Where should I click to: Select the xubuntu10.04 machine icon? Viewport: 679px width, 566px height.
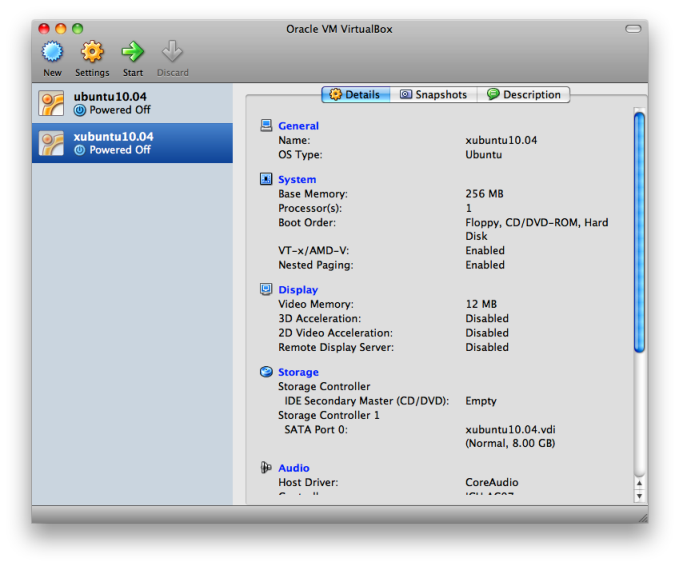click(x=51, y=143)
